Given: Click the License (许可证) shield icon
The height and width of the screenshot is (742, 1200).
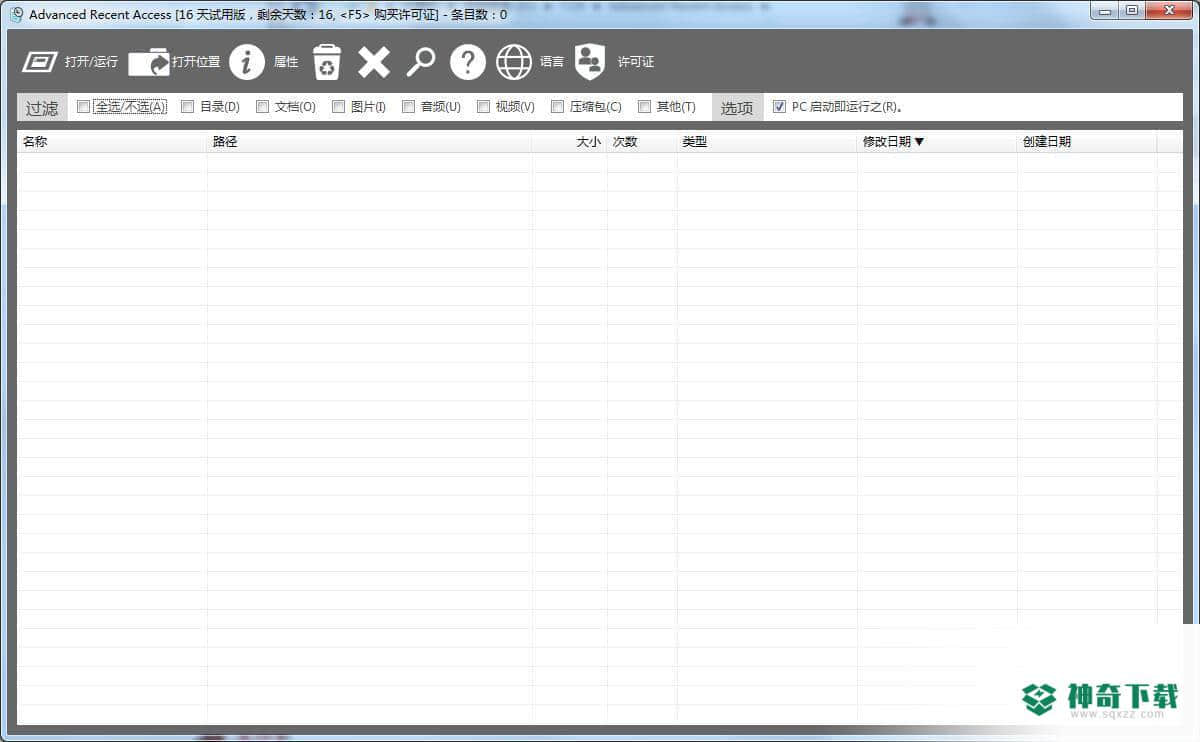Looking at the screenshot, I should [x=590, y=62].
